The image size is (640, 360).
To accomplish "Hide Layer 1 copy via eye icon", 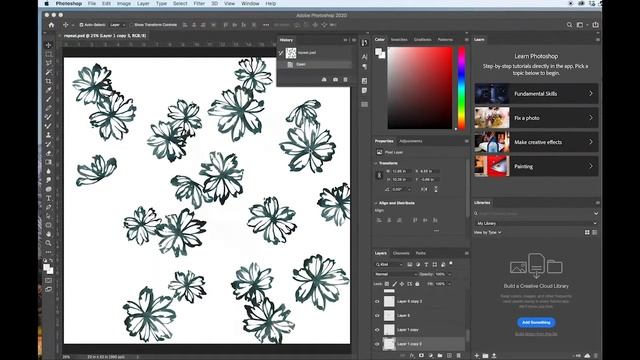I will tap(377, 330).
